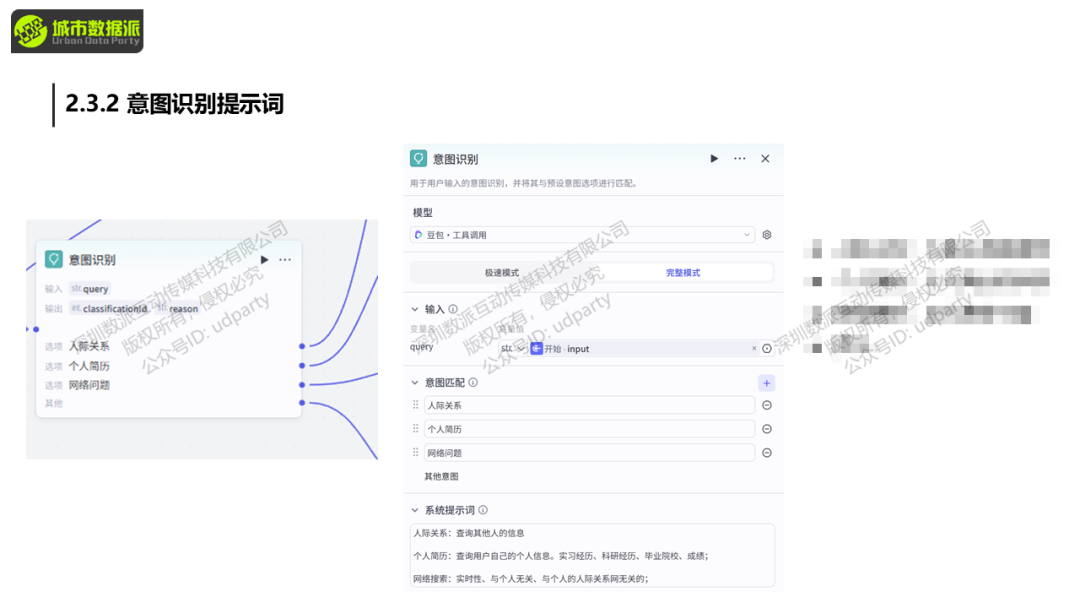Remove the 网络问题 intent row

pos(767,453)
